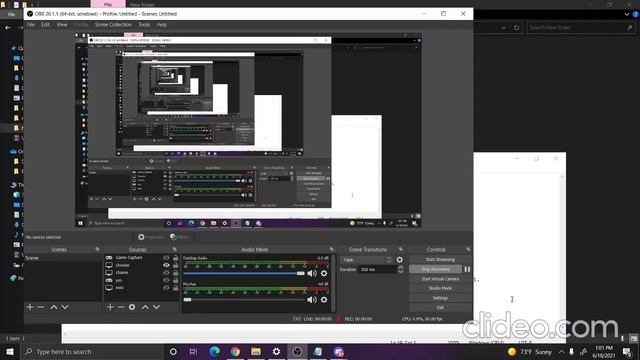This screenshot has width=640, height=360.
Task: Open Desktop Audio settings gear
Action: [324, 273]
